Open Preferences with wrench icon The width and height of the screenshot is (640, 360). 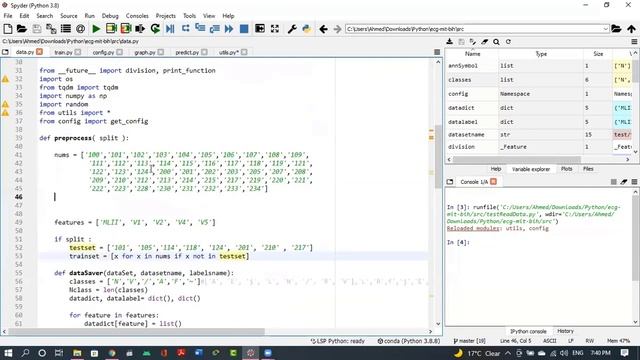coord(292,29)
